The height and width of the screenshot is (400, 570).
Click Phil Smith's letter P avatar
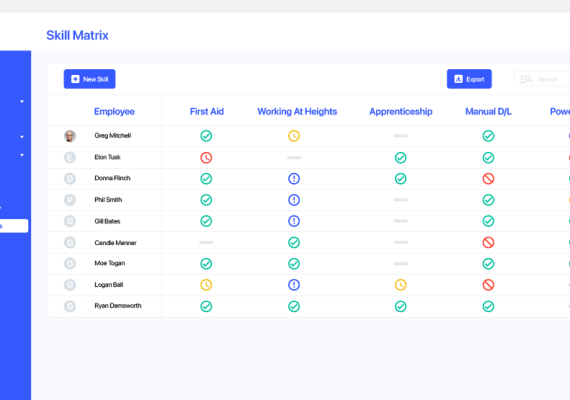pyautogui.click(x=70, y=200)
